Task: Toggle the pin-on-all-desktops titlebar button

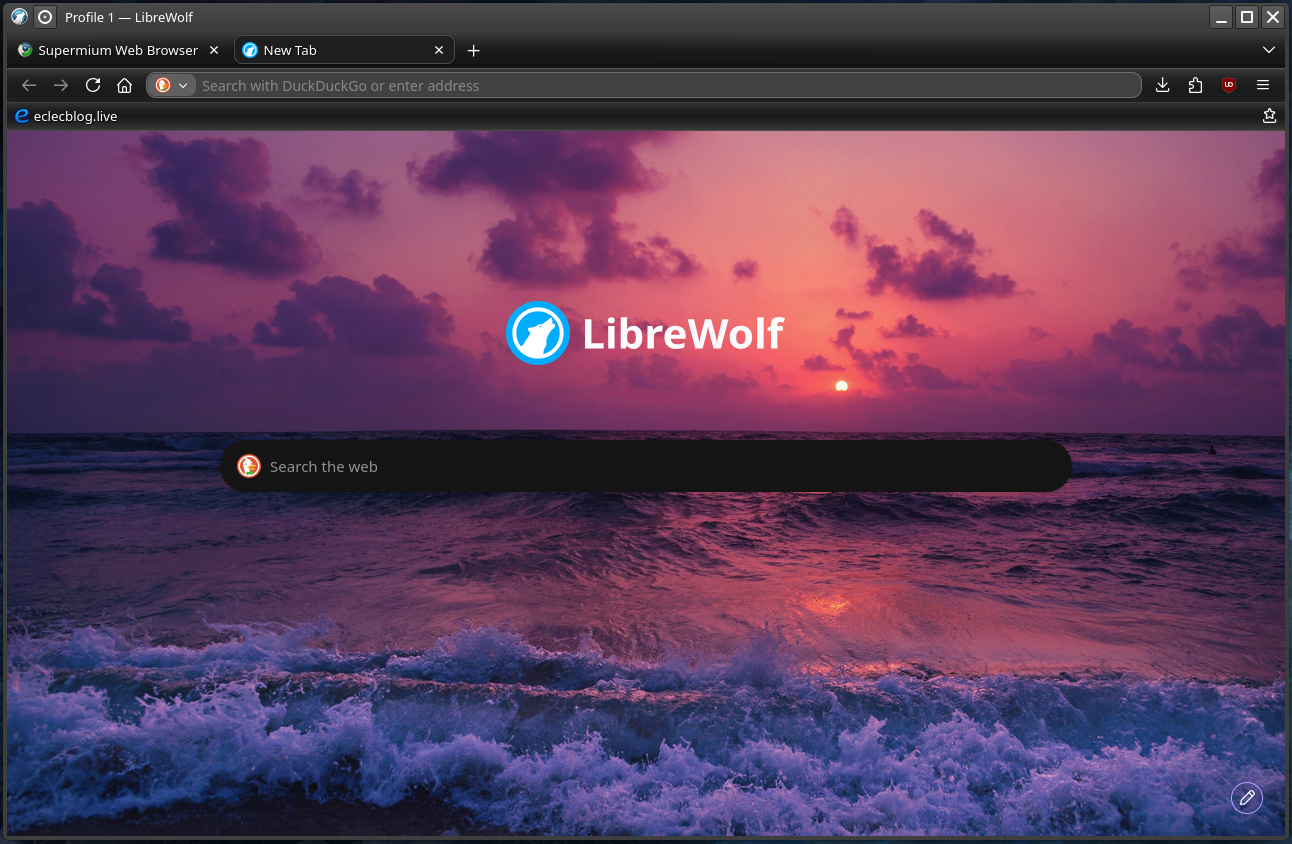Action: (x=45, y=17)
